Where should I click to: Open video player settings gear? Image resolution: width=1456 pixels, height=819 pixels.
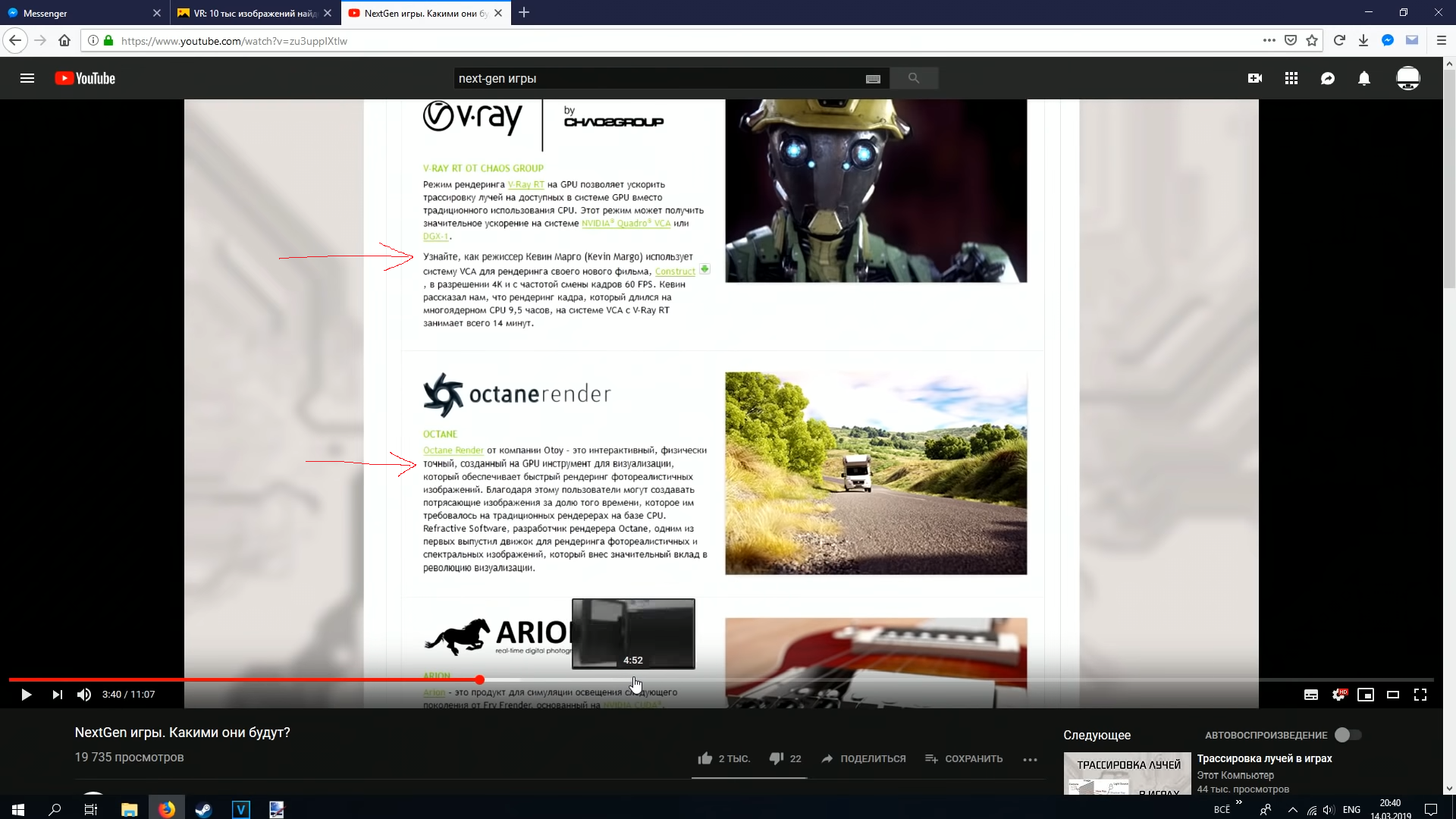[x=1338, y=695]
